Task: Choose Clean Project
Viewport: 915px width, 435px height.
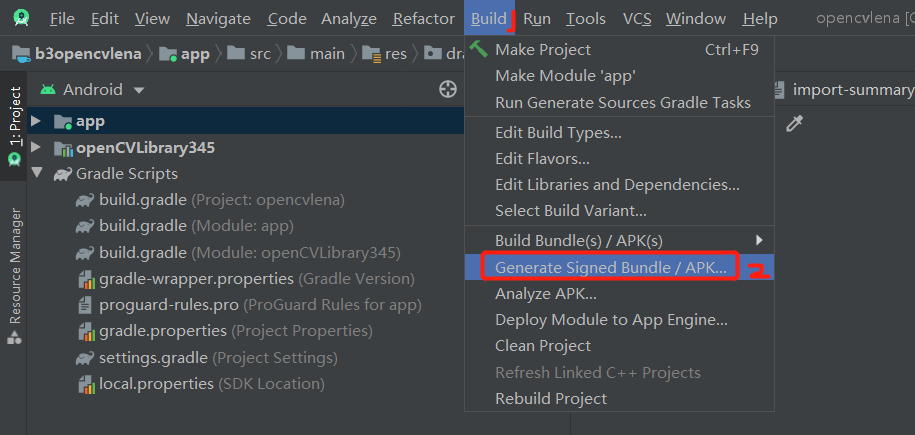Action: click(620, 346)
